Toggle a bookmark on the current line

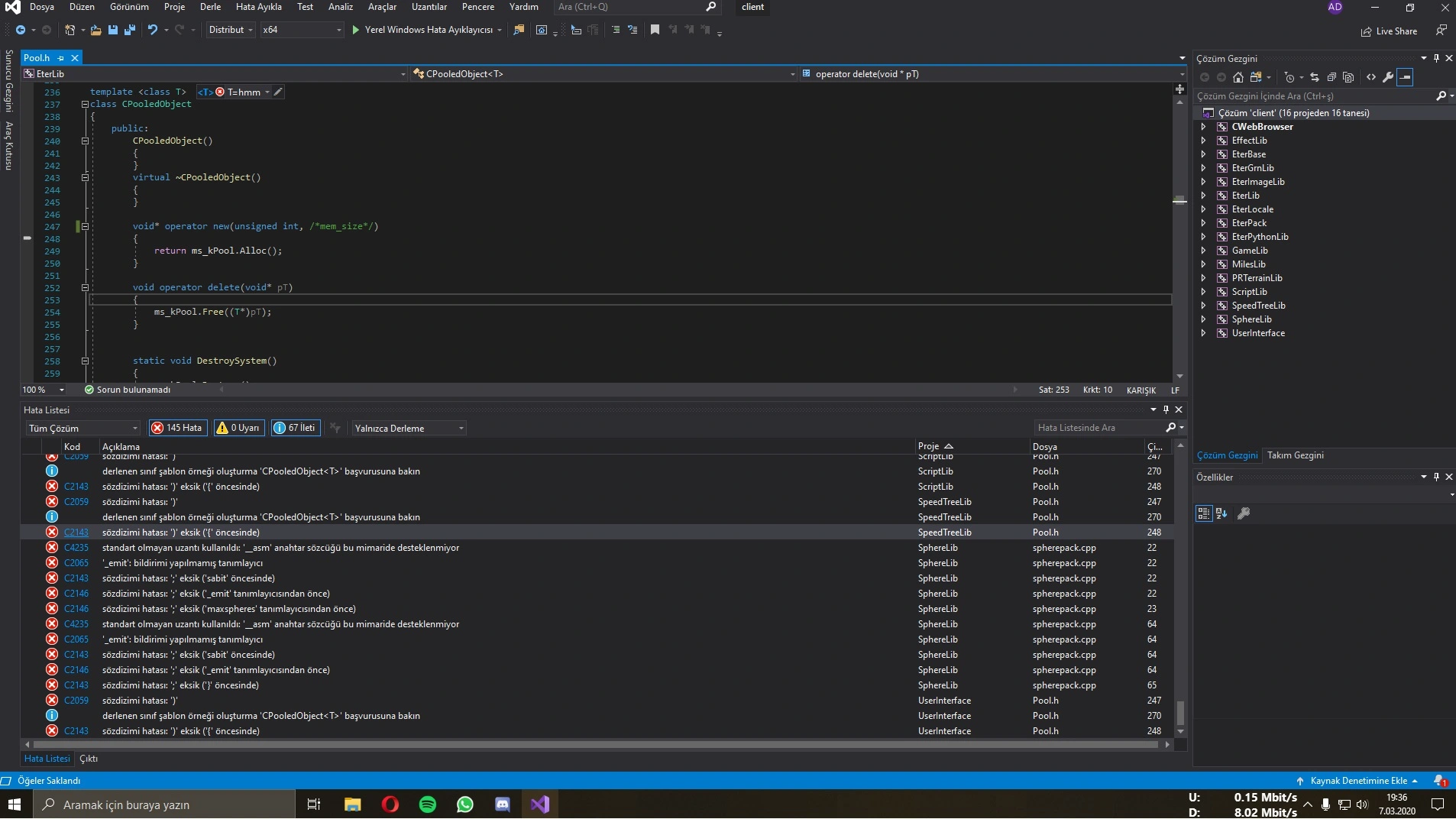tap(655, 30)
